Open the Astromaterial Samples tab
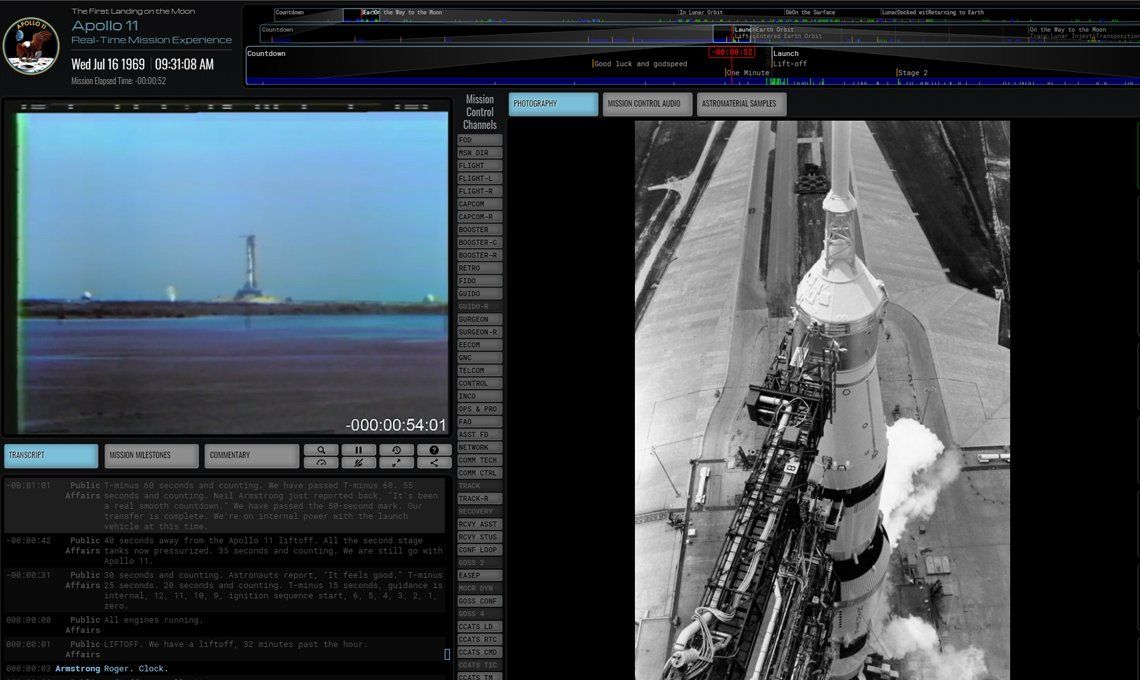The height and width of the screenshot is (680, 1140). [742, 104]
